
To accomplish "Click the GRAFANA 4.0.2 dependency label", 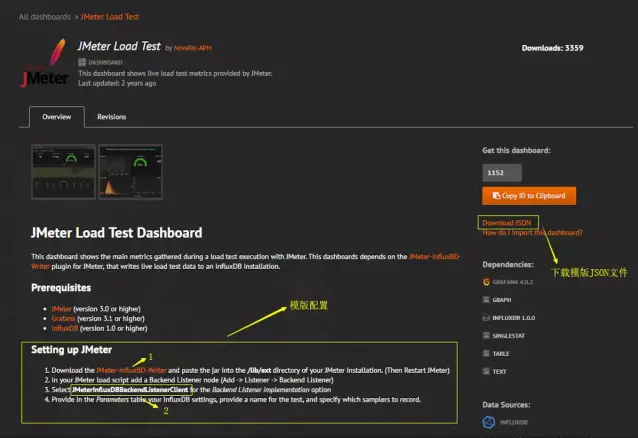I will pos(513,282).
